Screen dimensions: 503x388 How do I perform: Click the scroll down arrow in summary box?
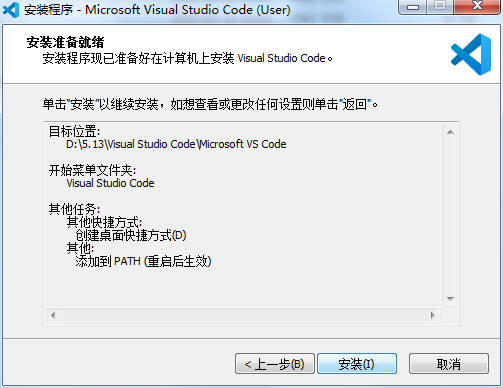450,298
